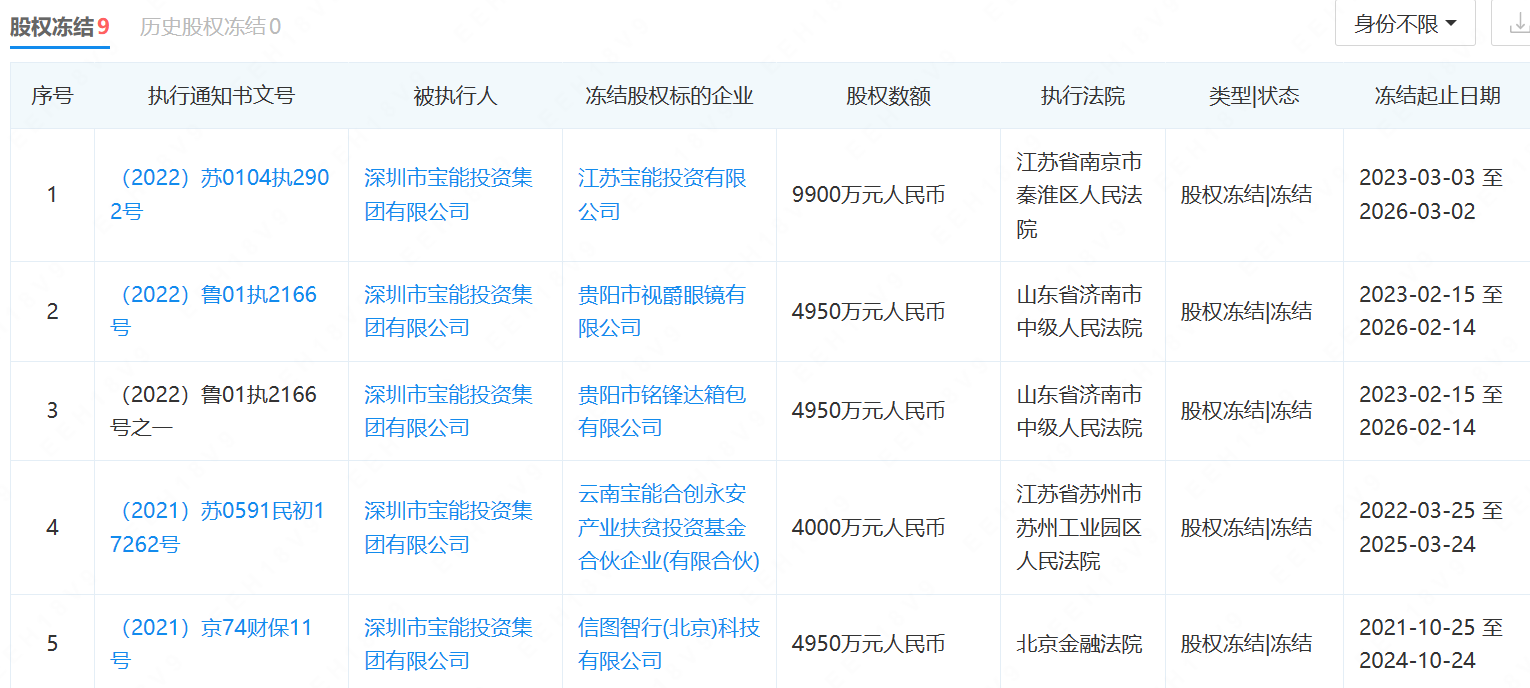Click 4950万元人民币 in 信图智行 row
Viewport: 1530px width, 688px height.
(x=868, y=644)
